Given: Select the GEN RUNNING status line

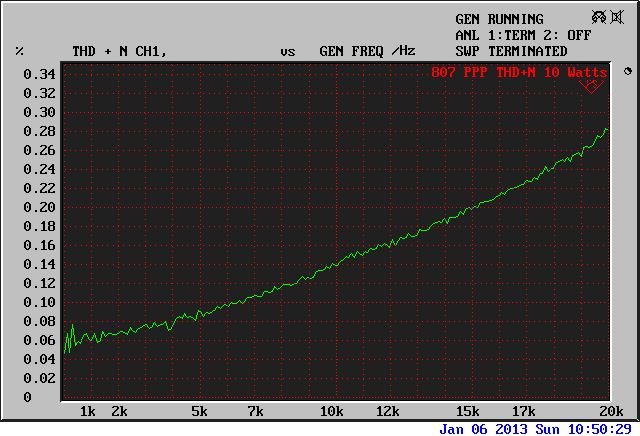Looking at the screenshot, I should 499,19.
